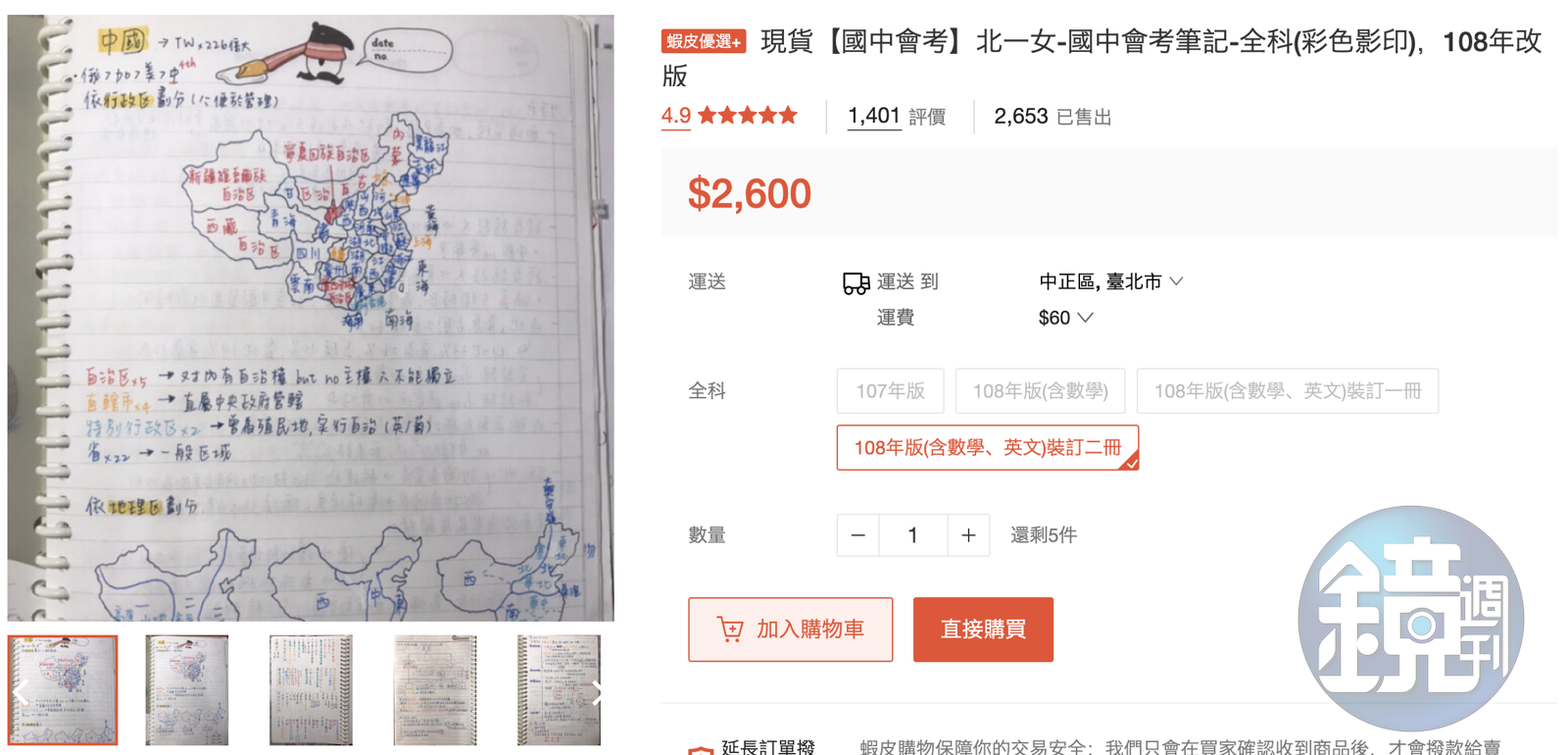Click the shield icon beside 延長訂單撥
This screenshot has width=1568, height=755.
pyautogui.click(x=700, y=749)
